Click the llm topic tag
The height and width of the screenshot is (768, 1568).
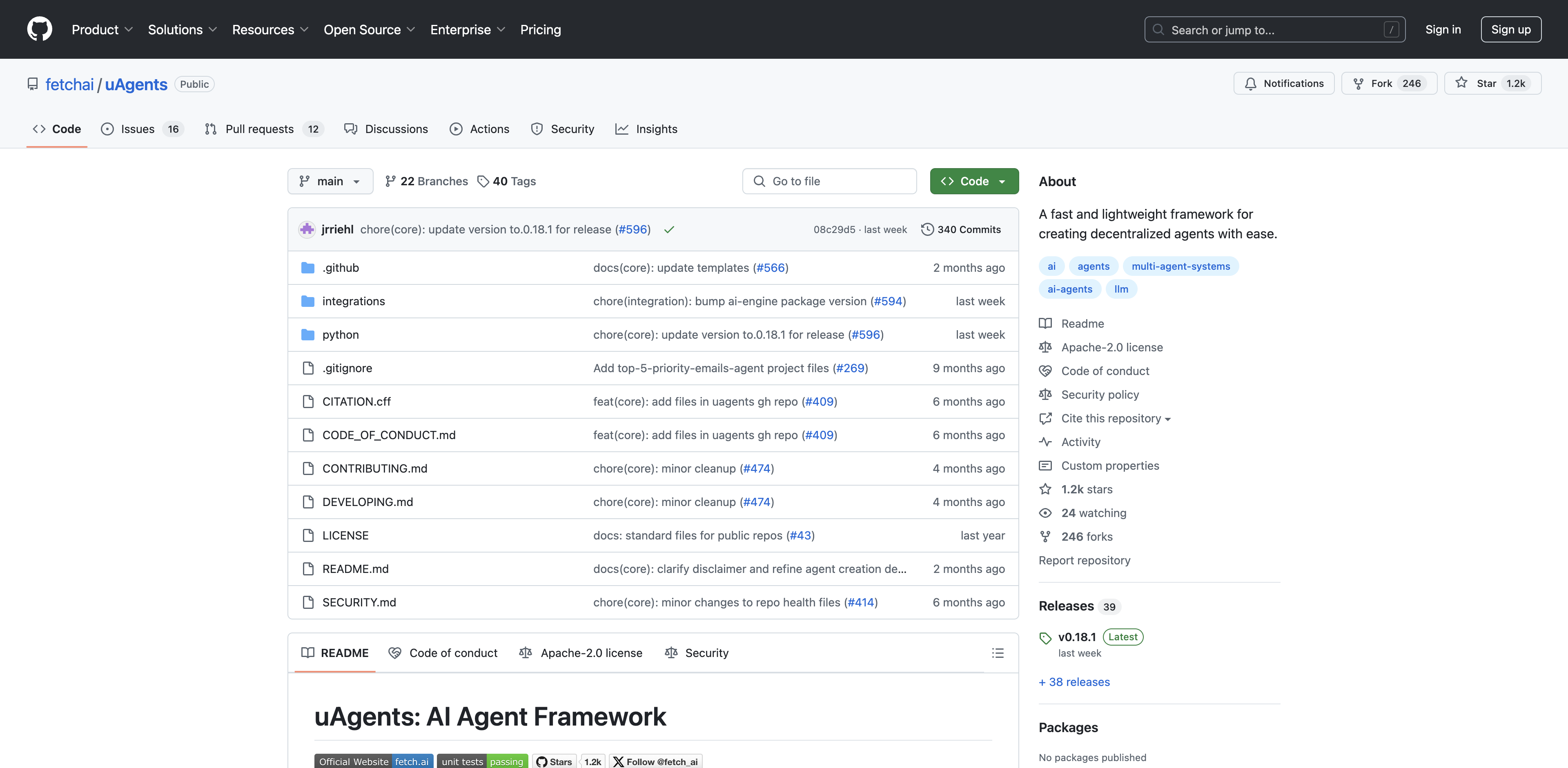(x=1120, y=289)
